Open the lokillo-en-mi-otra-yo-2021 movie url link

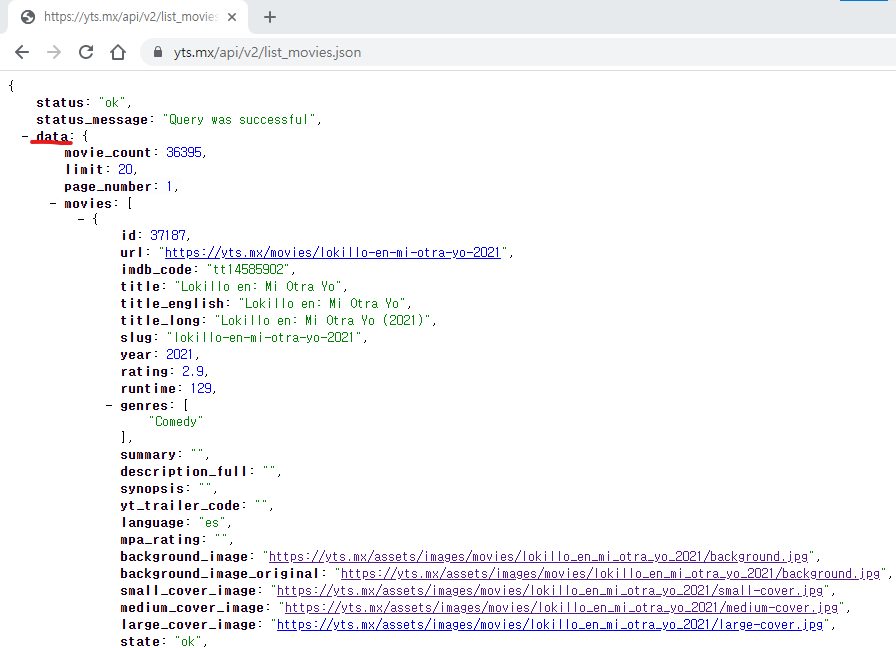click(x=333, y=253)
